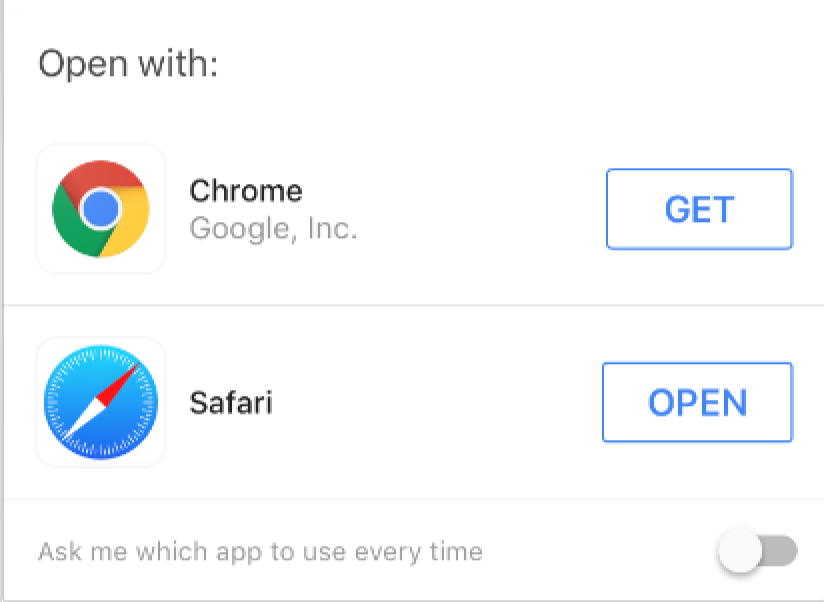Image resolution: width=824 pixels, height=602 pixels.
Task: Click the gray track of the toggle
Action: (780, 551)
